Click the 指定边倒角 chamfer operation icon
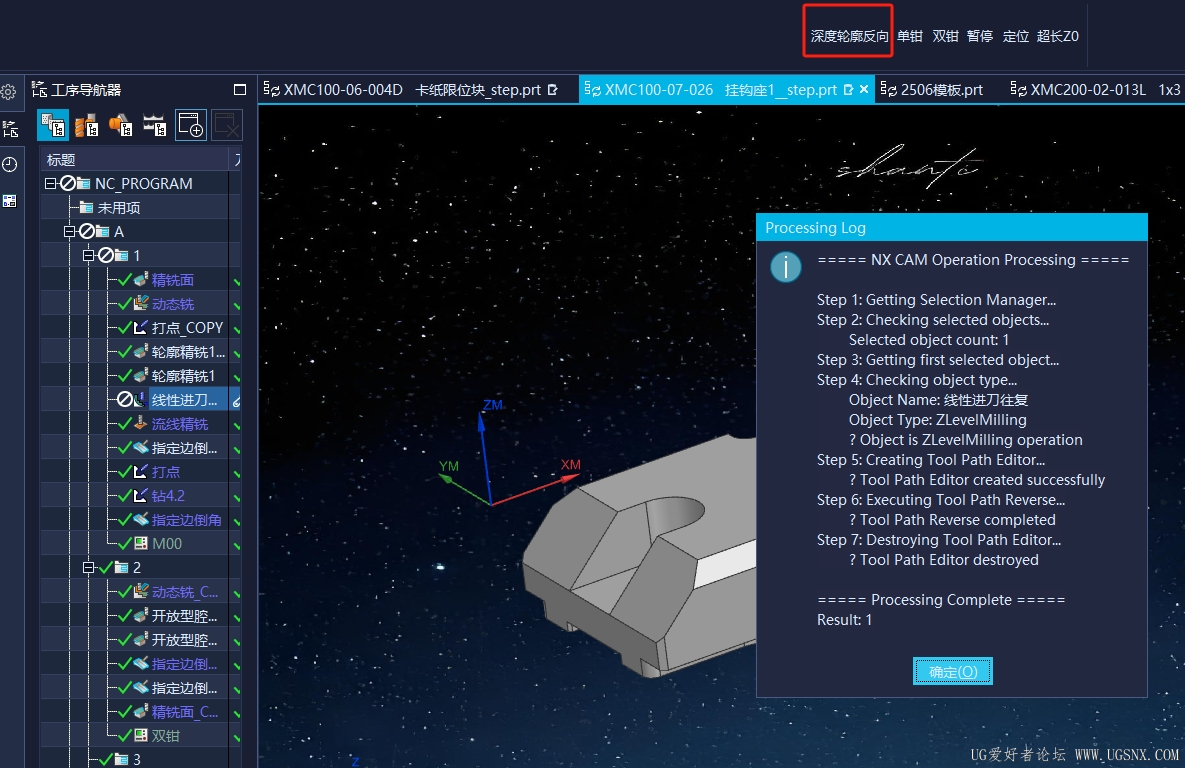 pyautogui.click(x=141, y=519)
